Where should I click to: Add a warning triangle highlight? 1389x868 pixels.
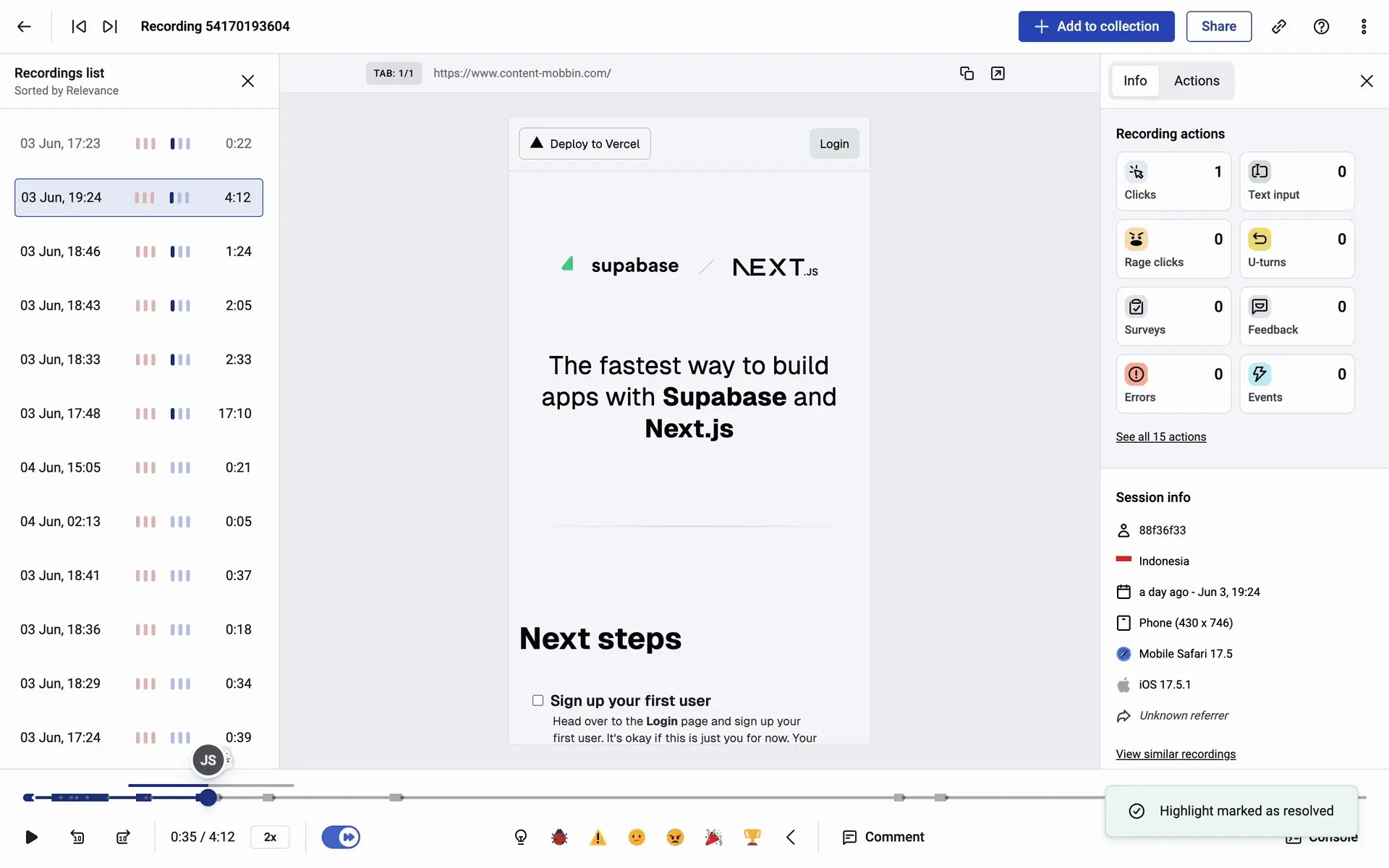pyautogui.click(x=598, y=837)
